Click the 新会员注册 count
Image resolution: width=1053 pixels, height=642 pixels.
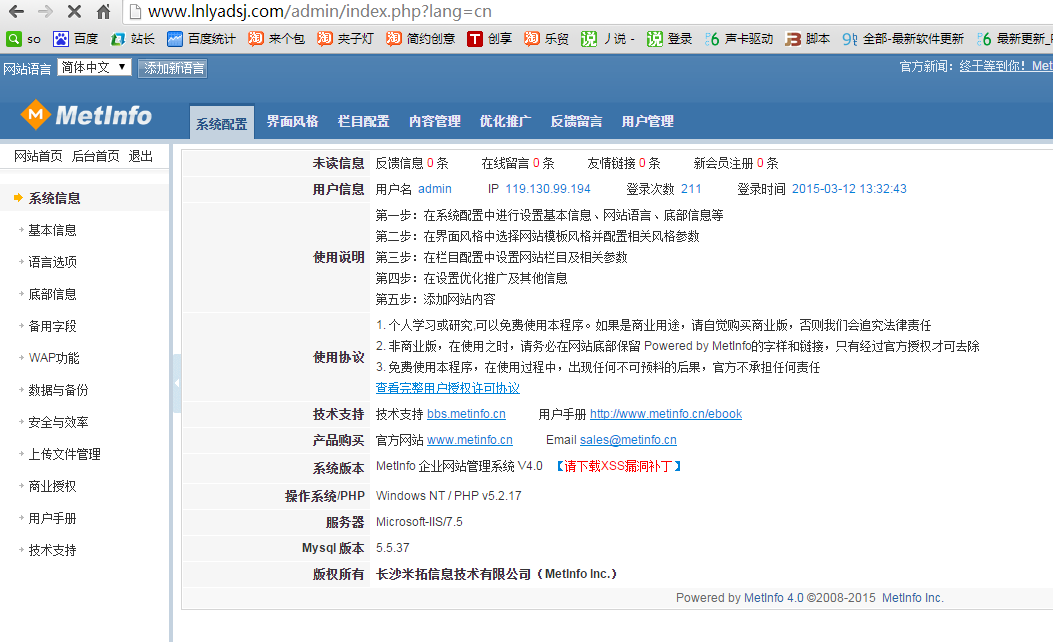pyautogui.click(x=760, y=163)
